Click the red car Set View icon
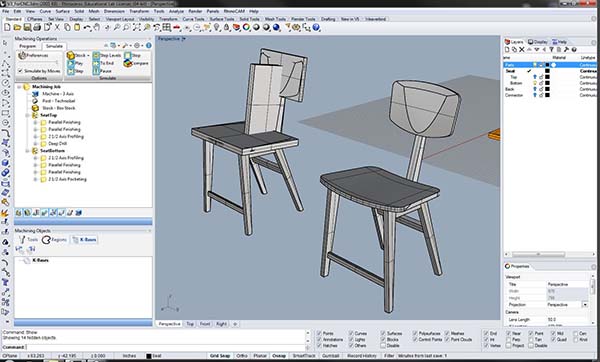 (x=176, y=28)
